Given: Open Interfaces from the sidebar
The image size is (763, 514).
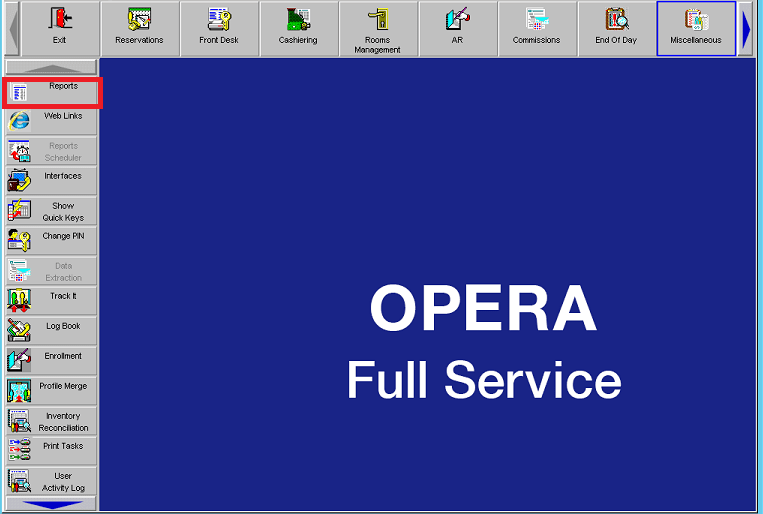Looking at the screenshot, I should pyautogui.click(x=52, y=182).
